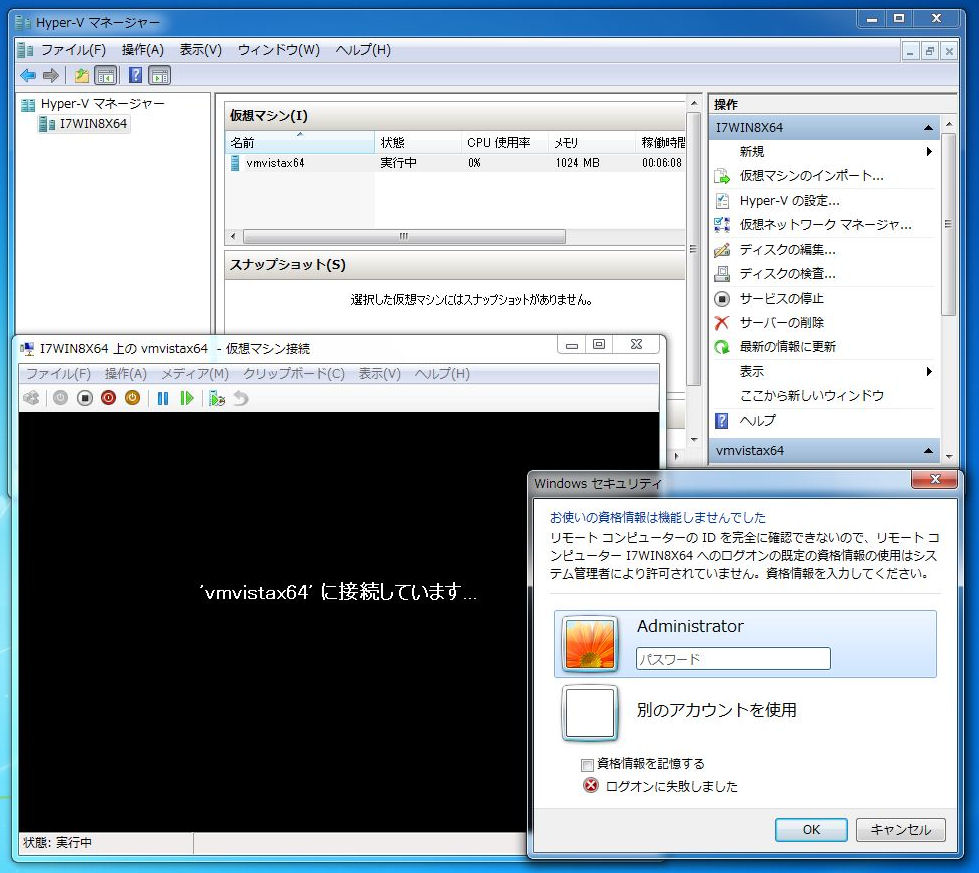This screenshot has height=873, width=979.
Task: Select the Administrator account picture tile
Action: 590,644
